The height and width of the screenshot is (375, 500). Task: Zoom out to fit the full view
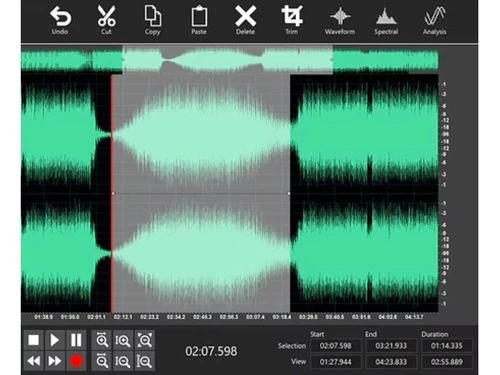(145, 340)
